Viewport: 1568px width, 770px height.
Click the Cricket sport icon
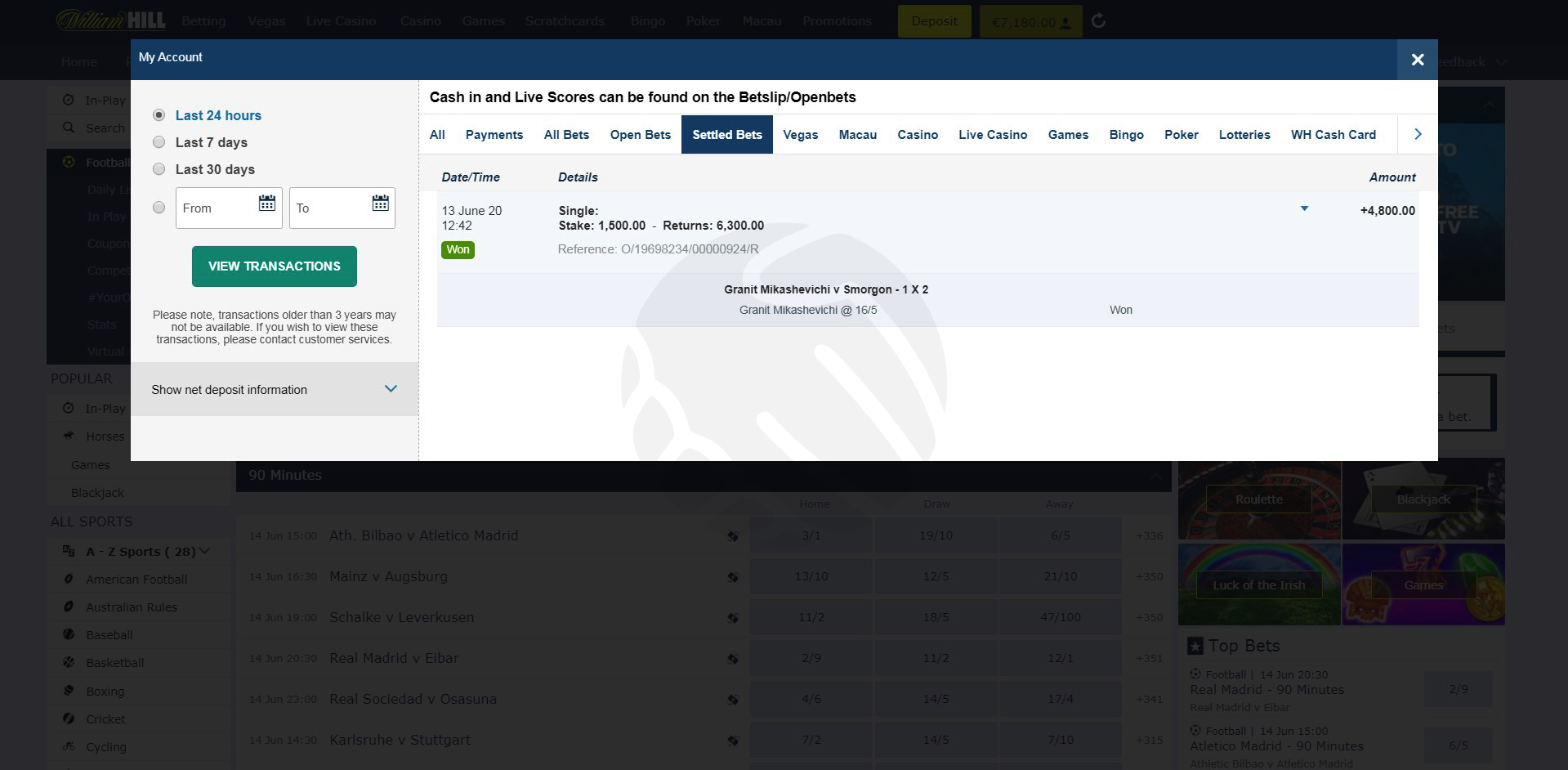(x=69, y=719)
